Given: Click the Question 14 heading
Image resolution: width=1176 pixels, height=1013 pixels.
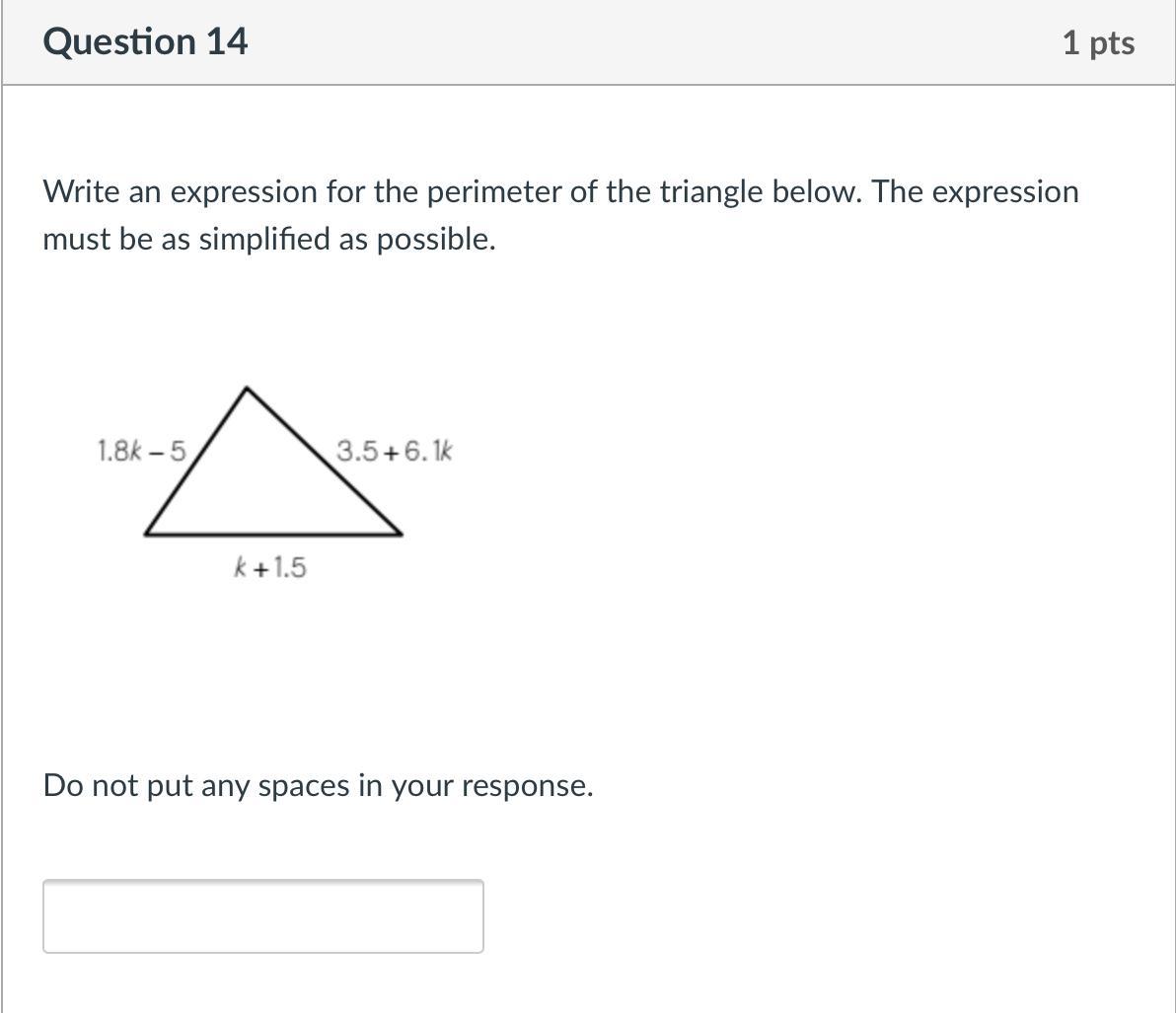Looking at the screenshot, I should pyautogui.click(x=145, y=42).
